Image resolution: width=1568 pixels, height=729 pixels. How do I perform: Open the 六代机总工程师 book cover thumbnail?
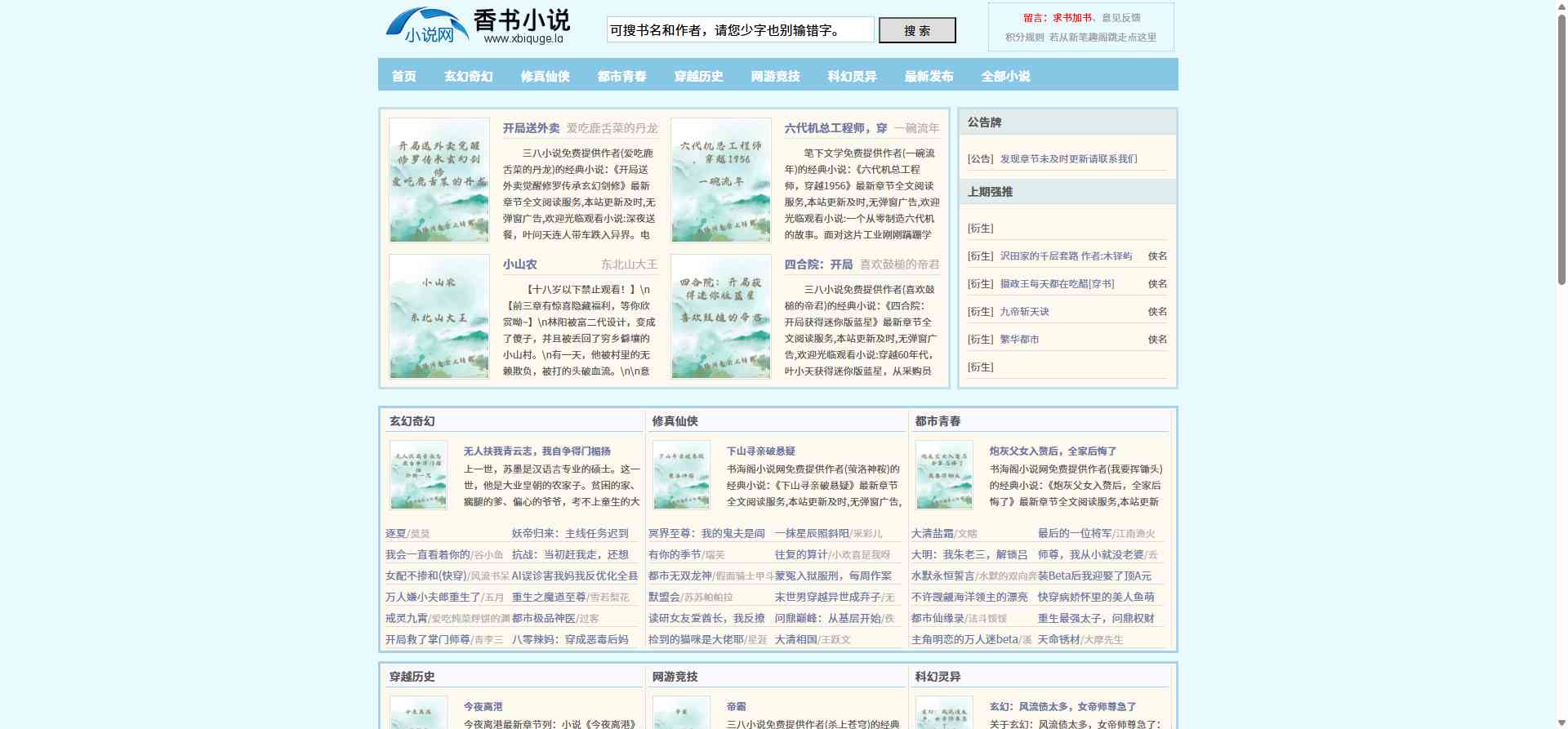point(720,180)
